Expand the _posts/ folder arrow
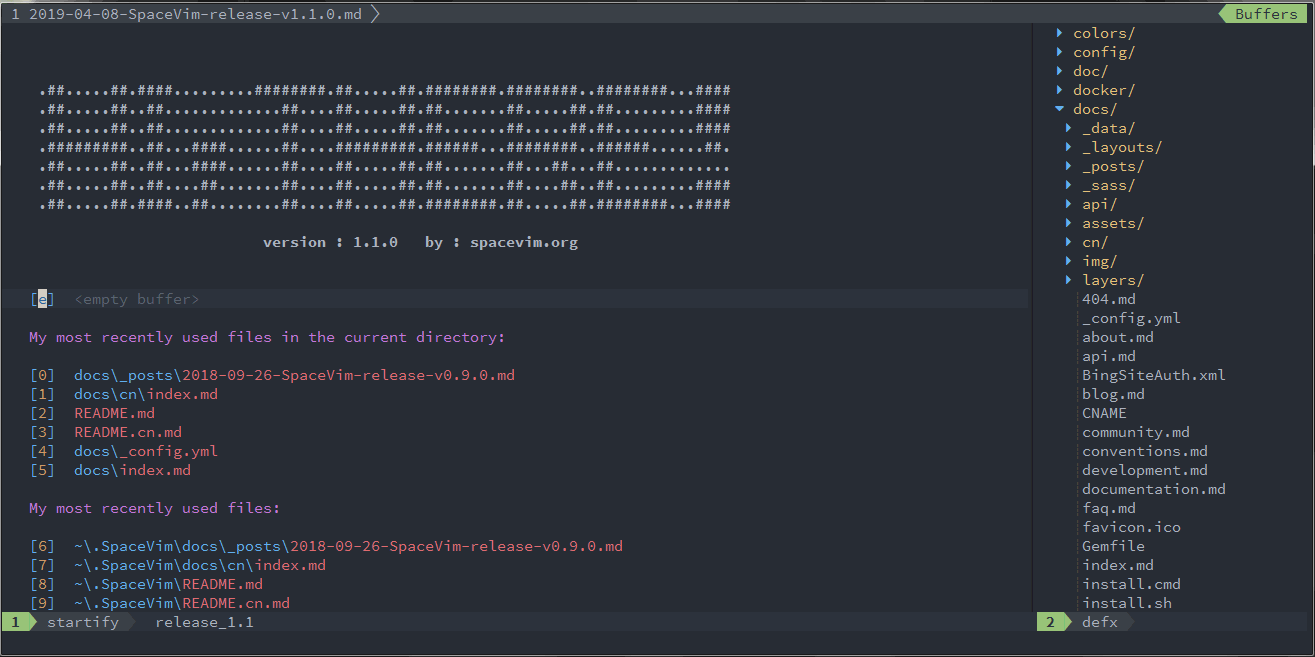 1069,166
